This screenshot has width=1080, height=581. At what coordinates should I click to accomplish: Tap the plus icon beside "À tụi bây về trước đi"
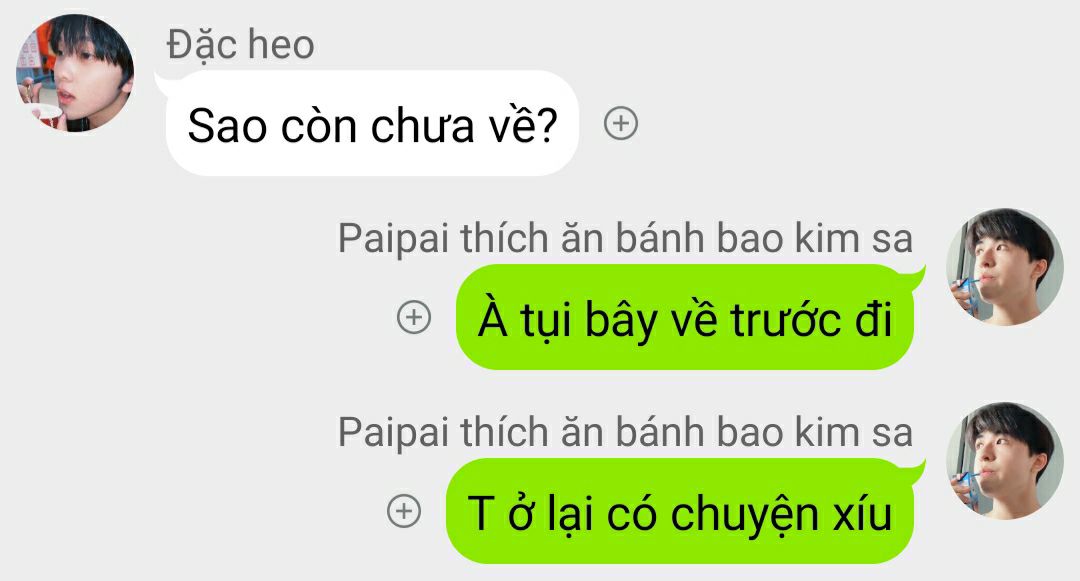pos(414,317)
